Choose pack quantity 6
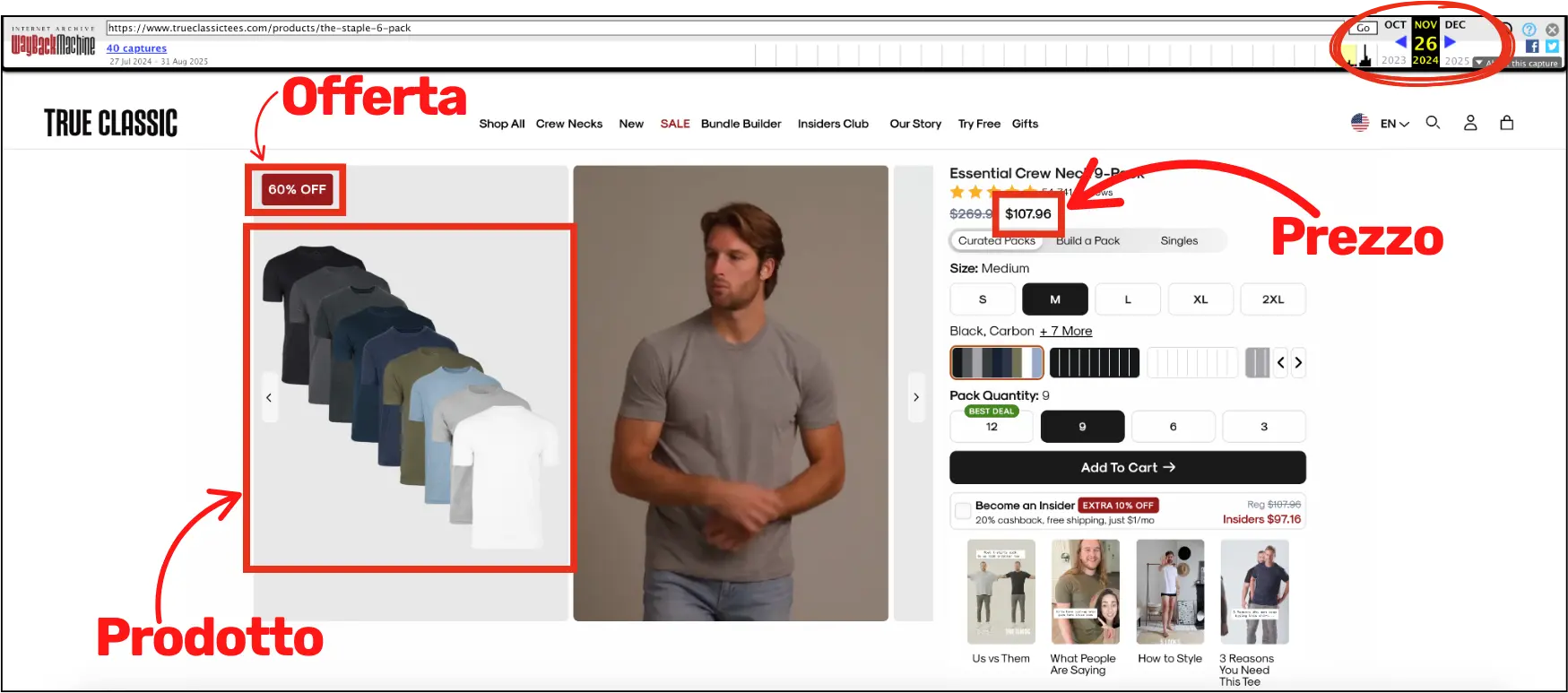 (1173, 427)
